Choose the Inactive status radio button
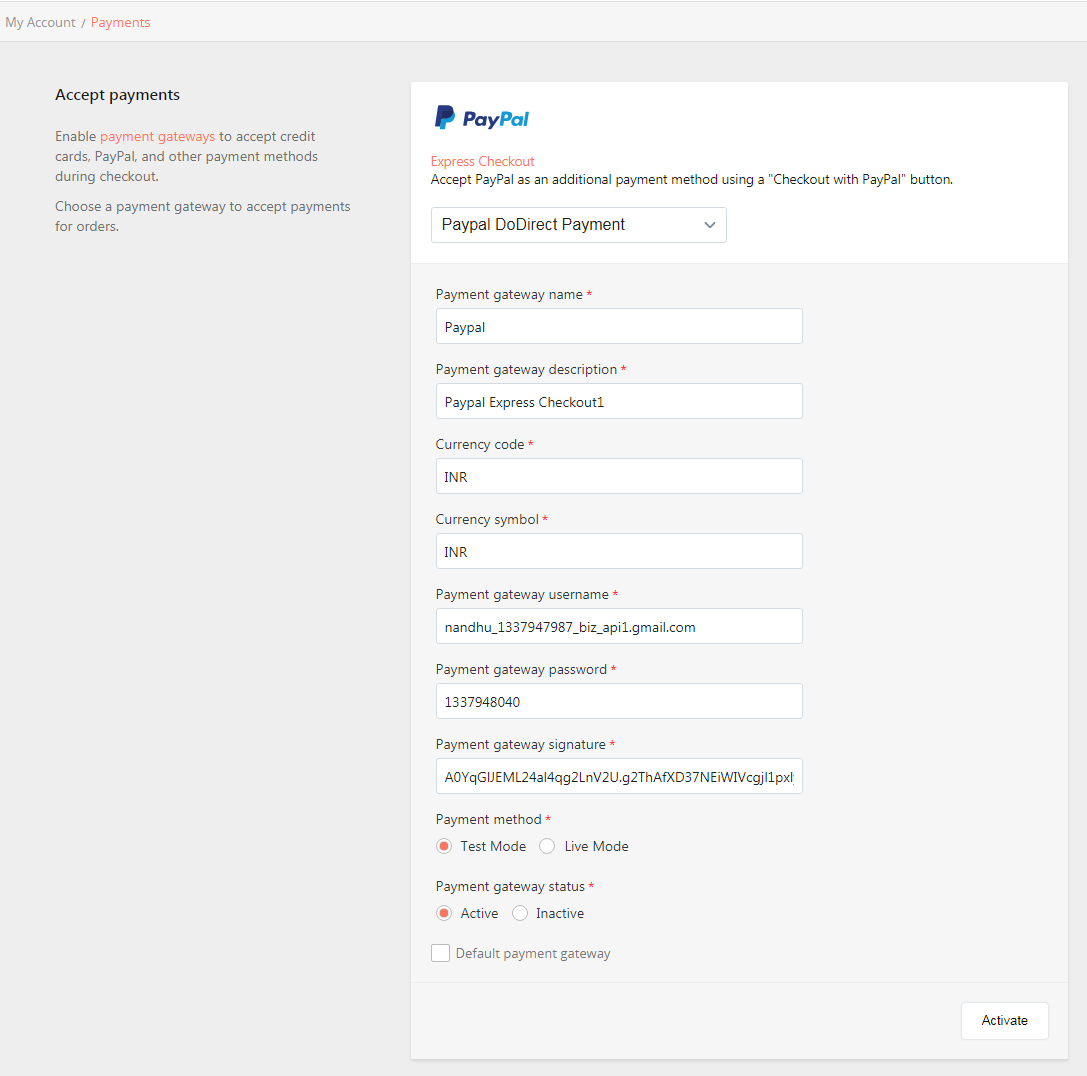Screen dimensions: 1087x1076 tap(520, 913)
